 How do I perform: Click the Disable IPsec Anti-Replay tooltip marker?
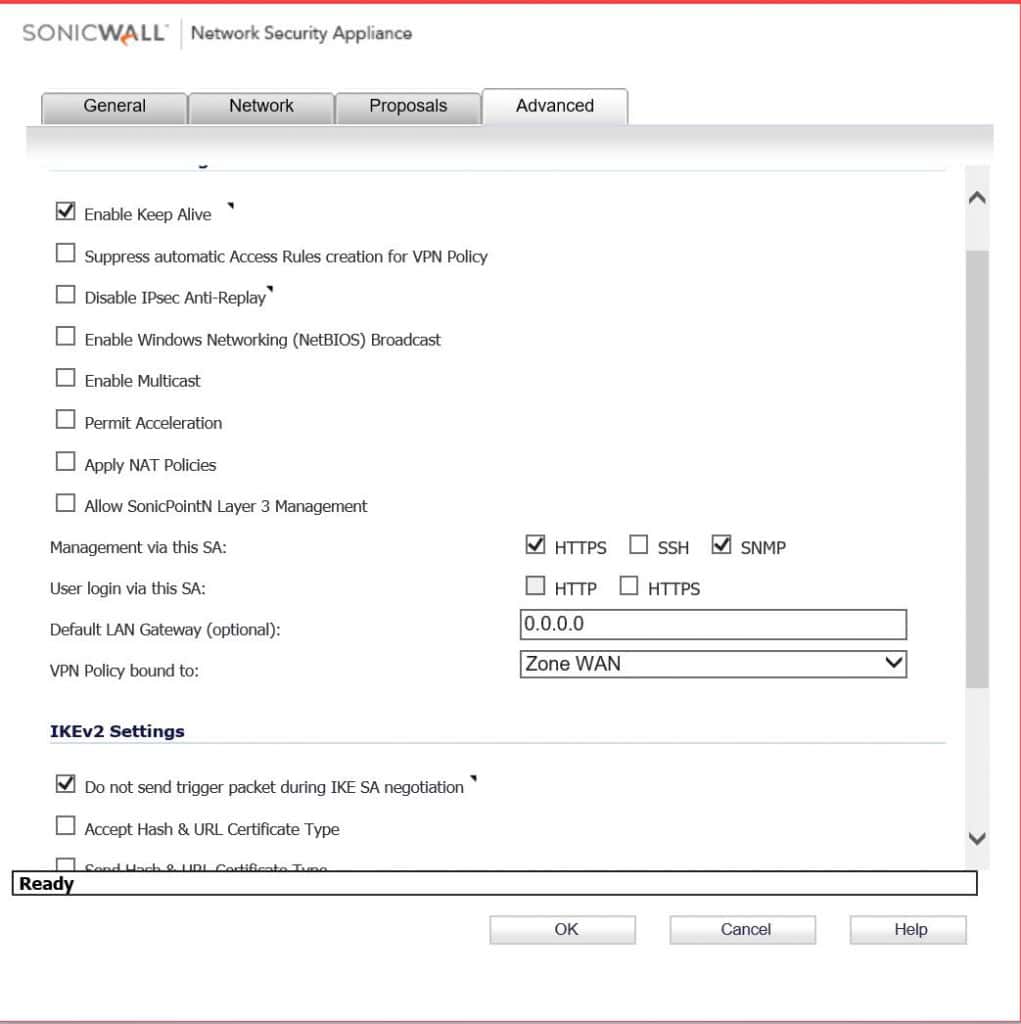tap(270, 289)
